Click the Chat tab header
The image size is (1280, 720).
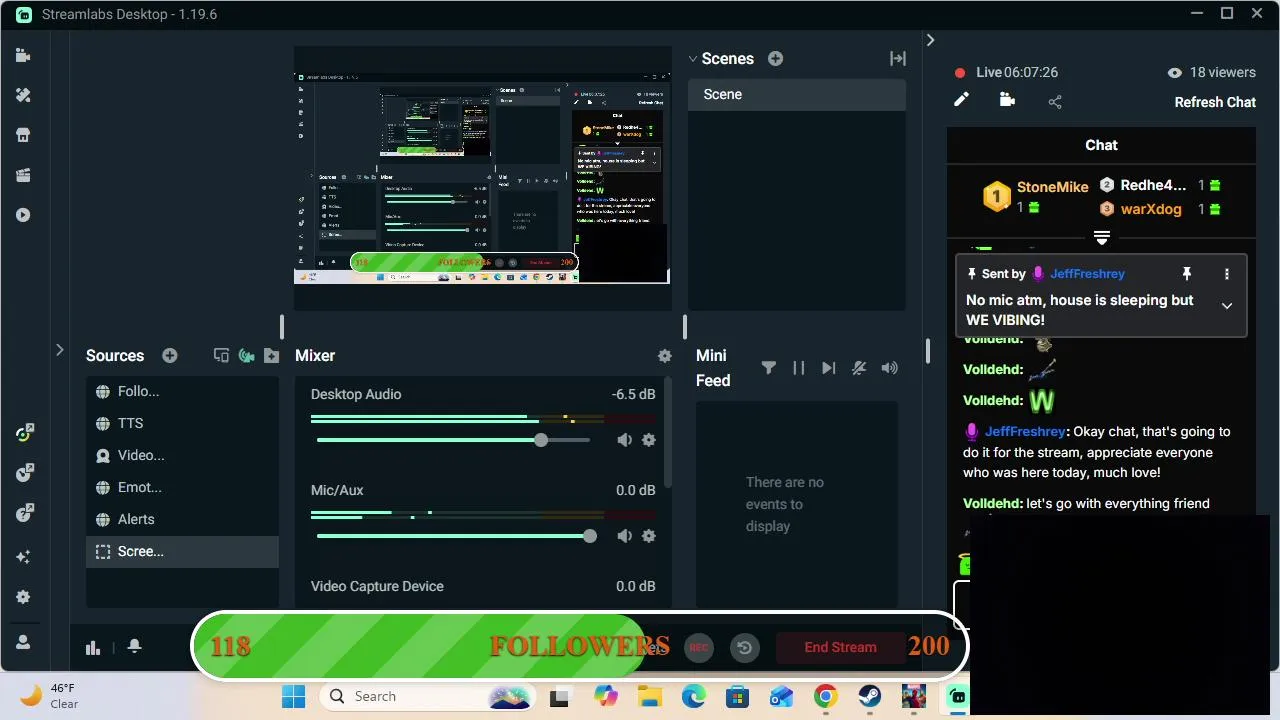1101,145
